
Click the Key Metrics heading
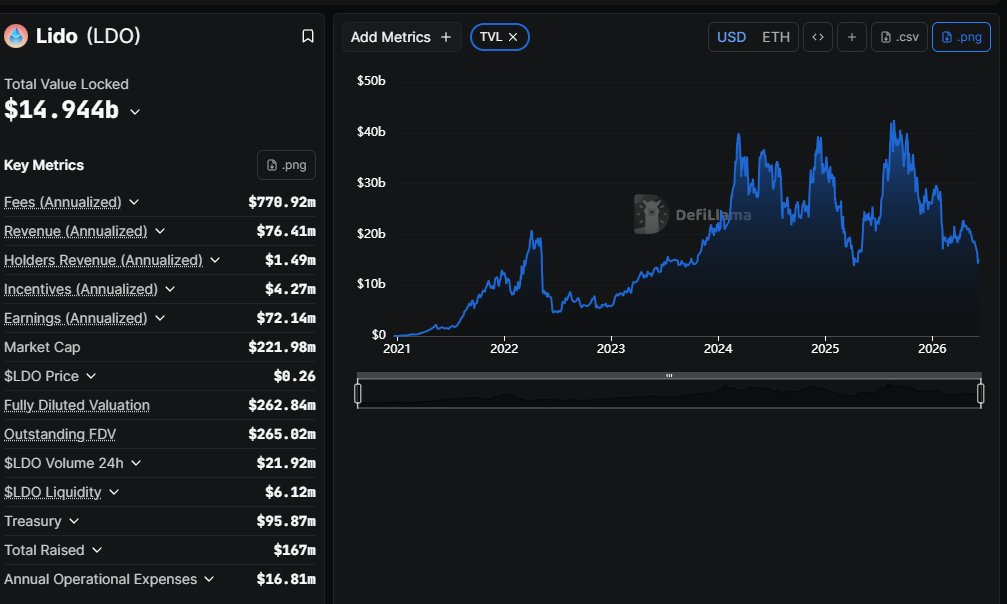pos(44,165)
